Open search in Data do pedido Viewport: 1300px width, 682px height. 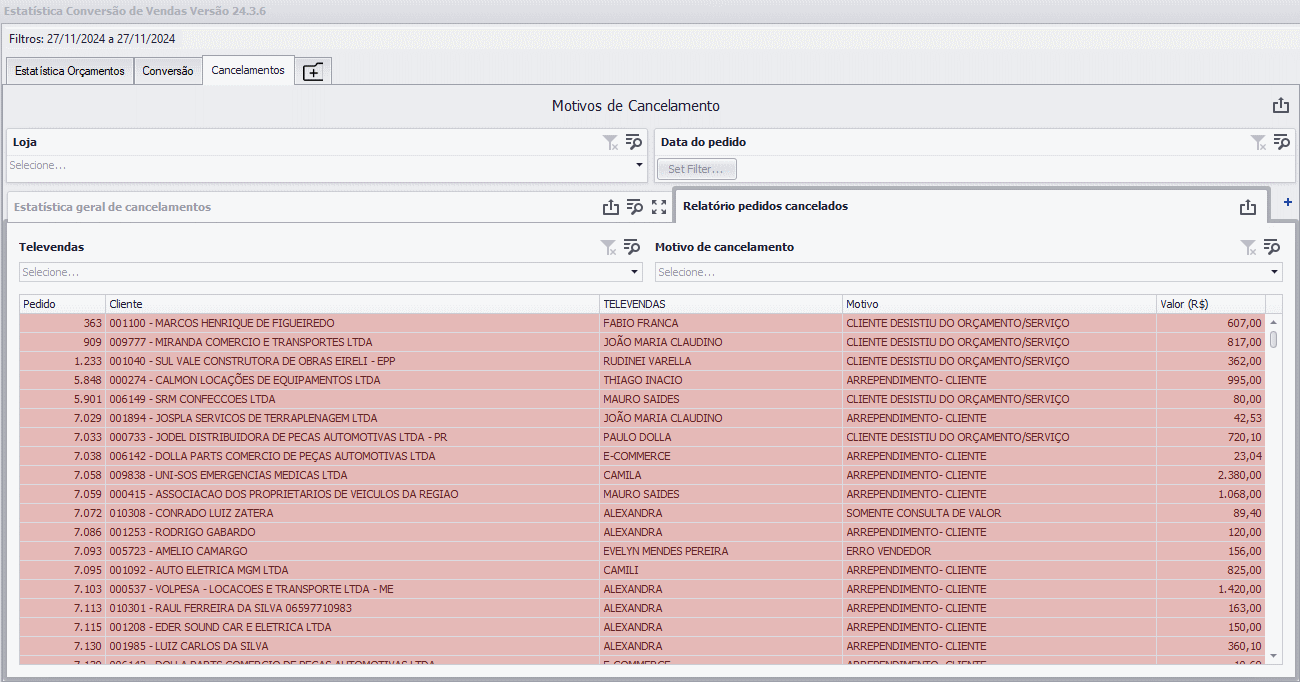tap(1281, 142)
